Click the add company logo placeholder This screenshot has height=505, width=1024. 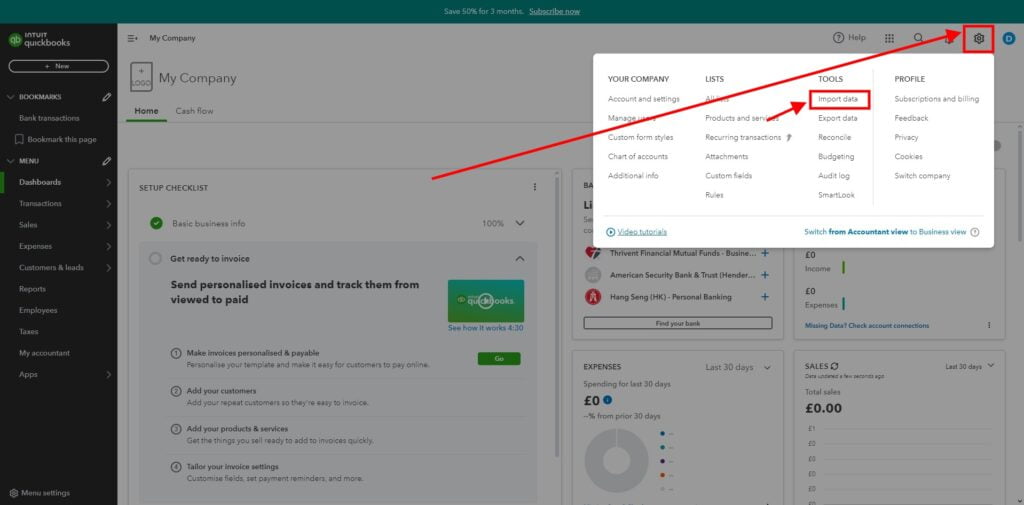pyautogui.click(x=142, y=77)
